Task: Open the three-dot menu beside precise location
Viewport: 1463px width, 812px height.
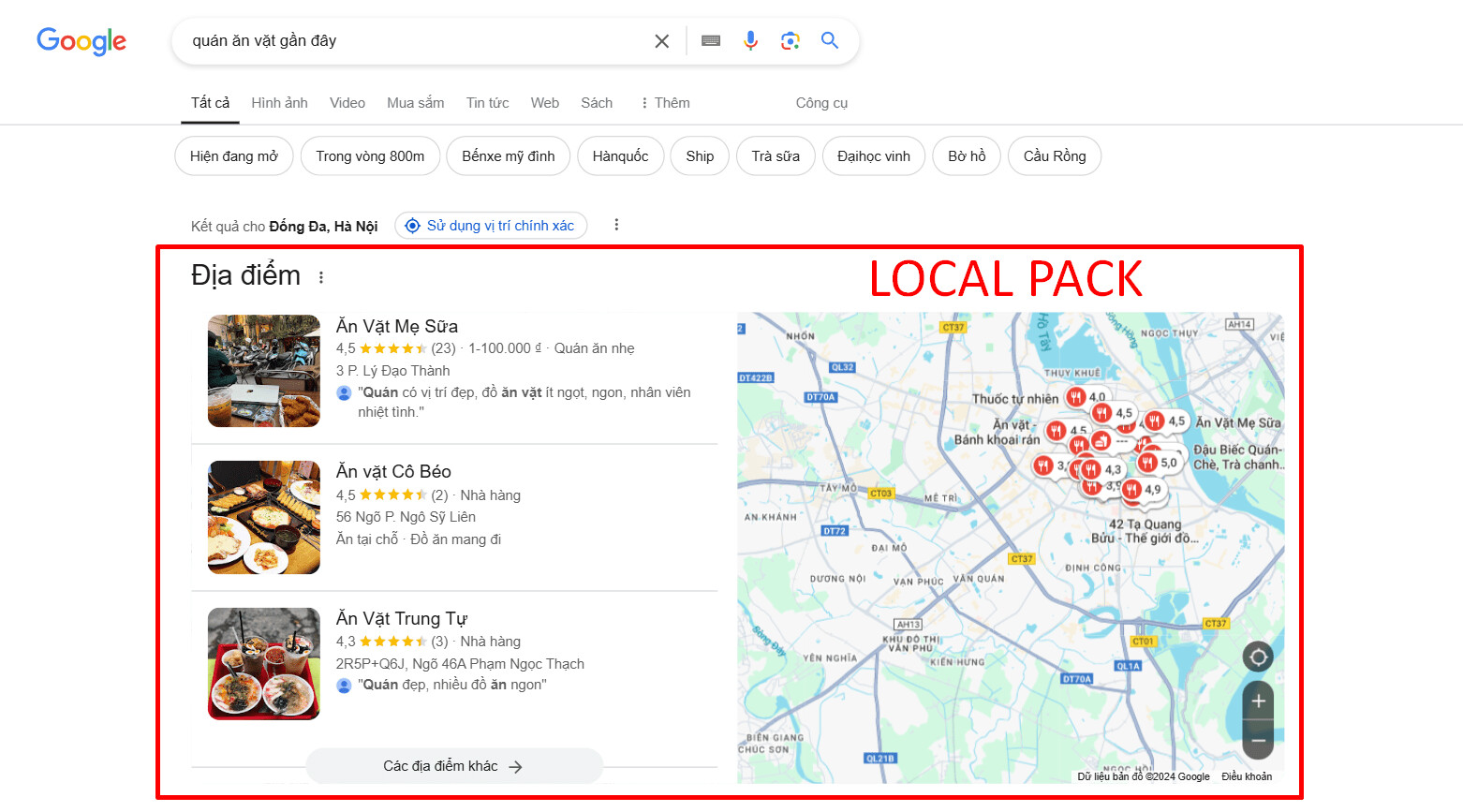Action: pos(616,225)
